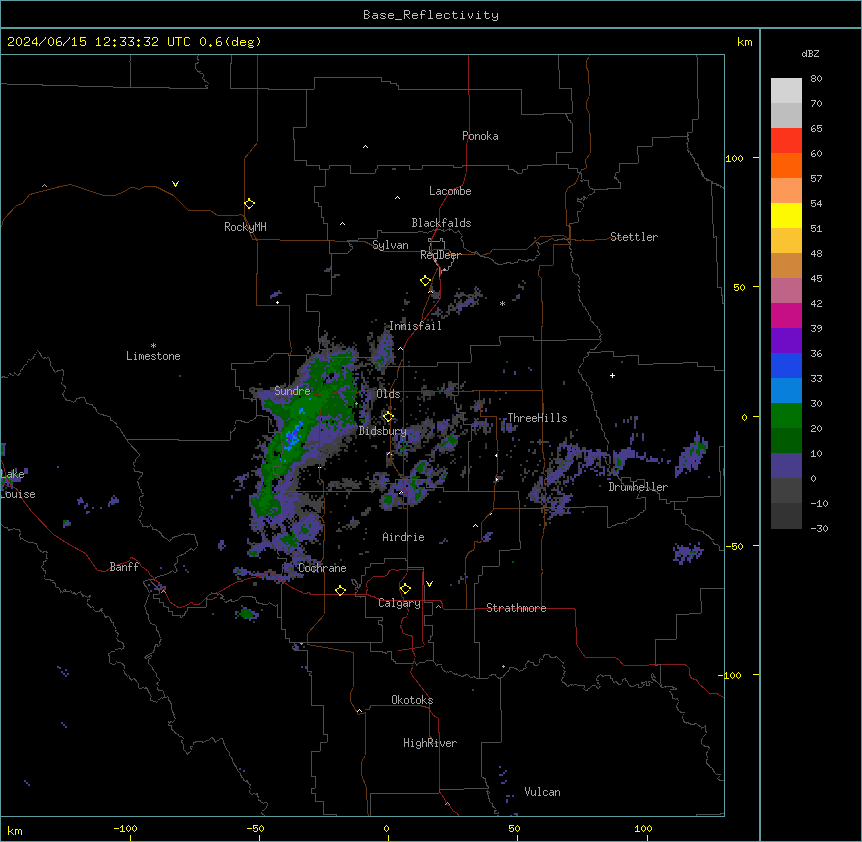Select the yellow diamond marker directly above Calgary label

405,589
